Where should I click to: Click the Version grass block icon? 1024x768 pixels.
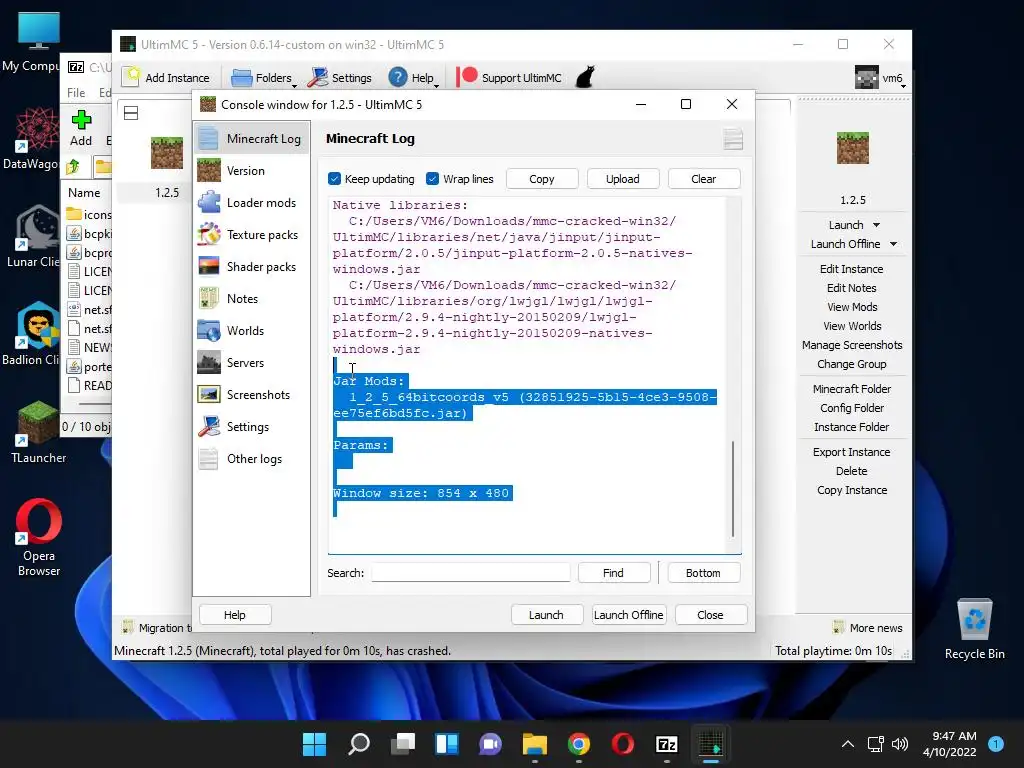[209, 170]
